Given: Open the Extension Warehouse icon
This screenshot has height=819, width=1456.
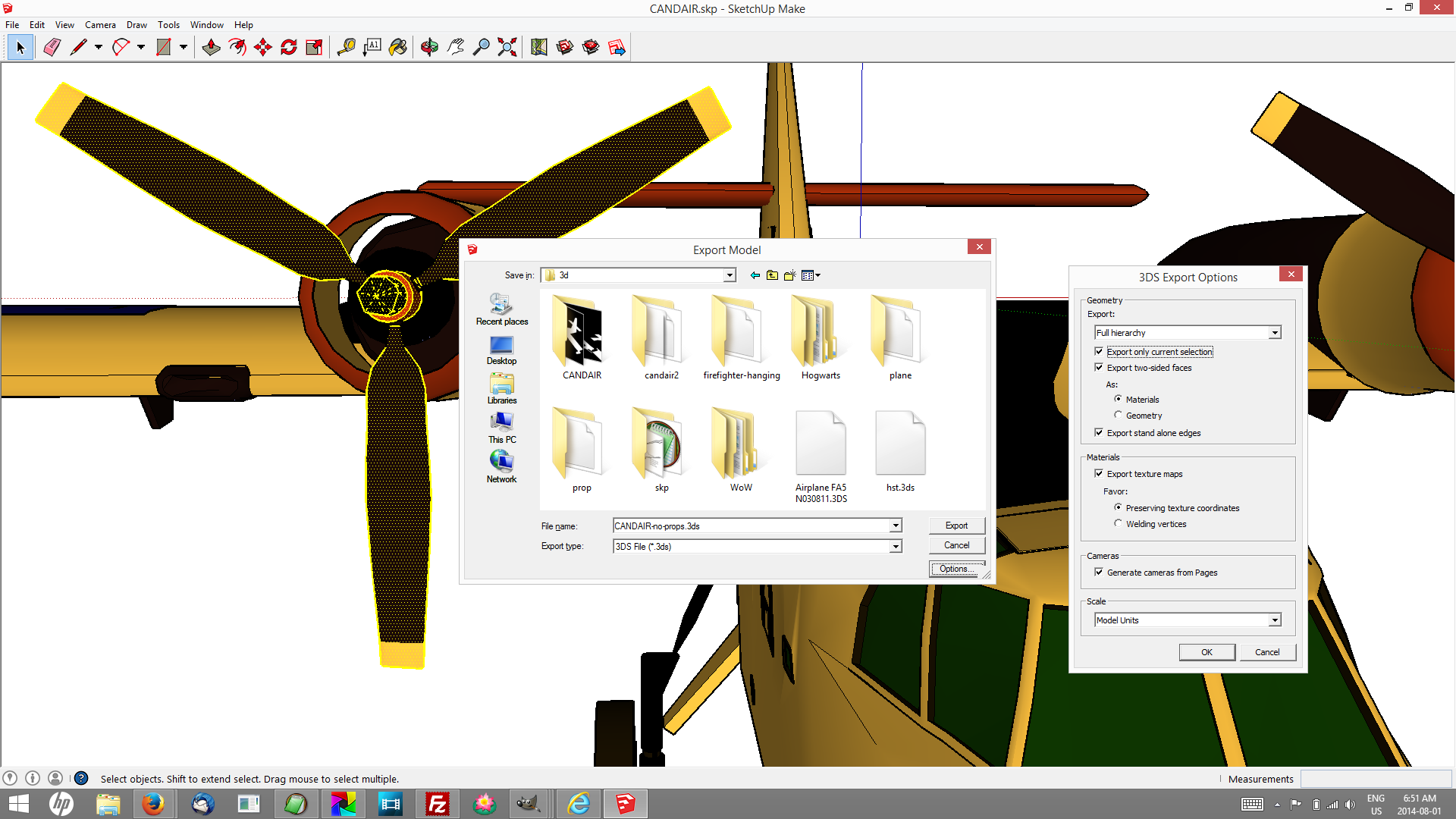Looking at the screenshot, I should tap(591, 48).
